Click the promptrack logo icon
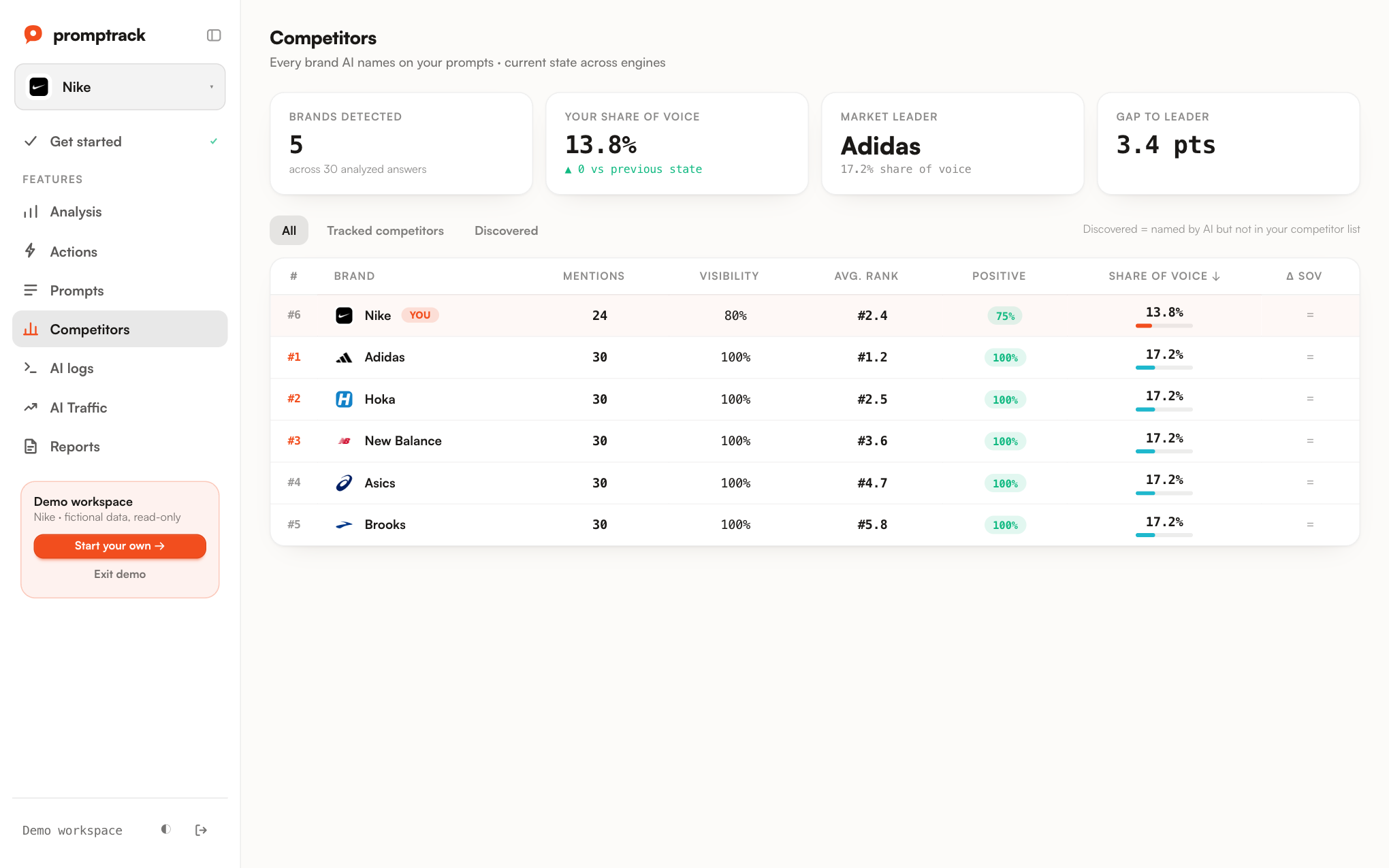 pos(33,35)
